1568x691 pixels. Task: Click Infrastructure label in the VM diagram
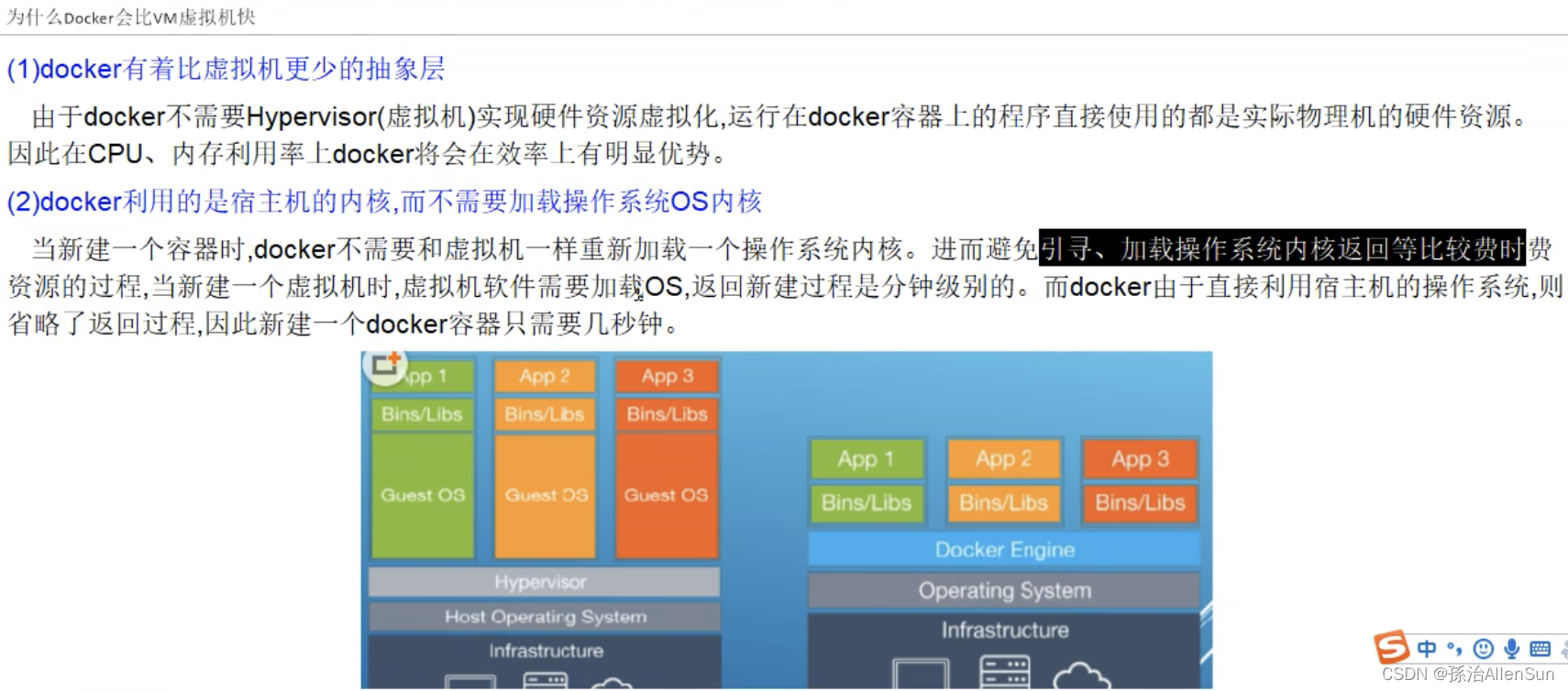[546, 651]
